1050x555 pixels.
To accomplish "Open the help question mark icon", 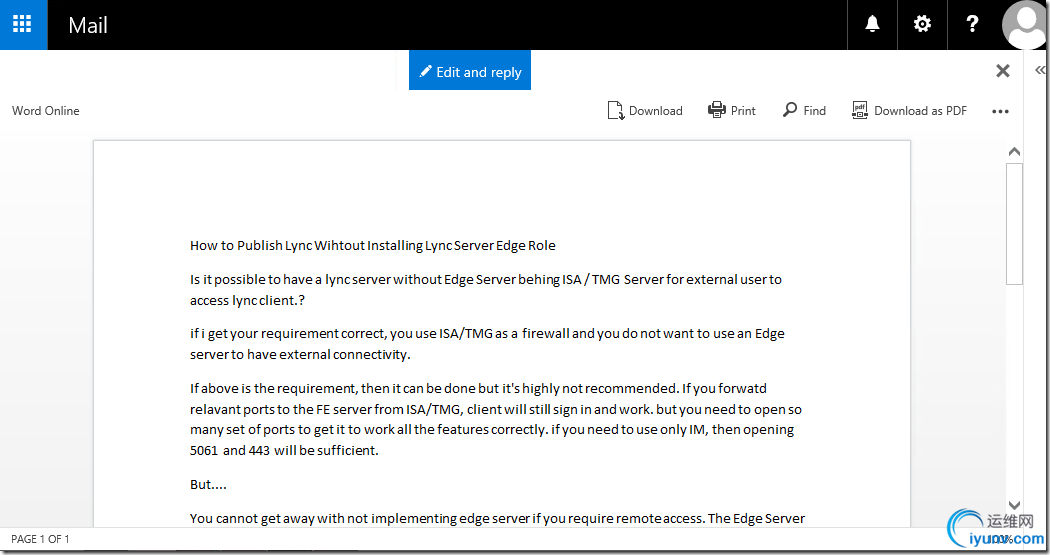I will [972, 25].
